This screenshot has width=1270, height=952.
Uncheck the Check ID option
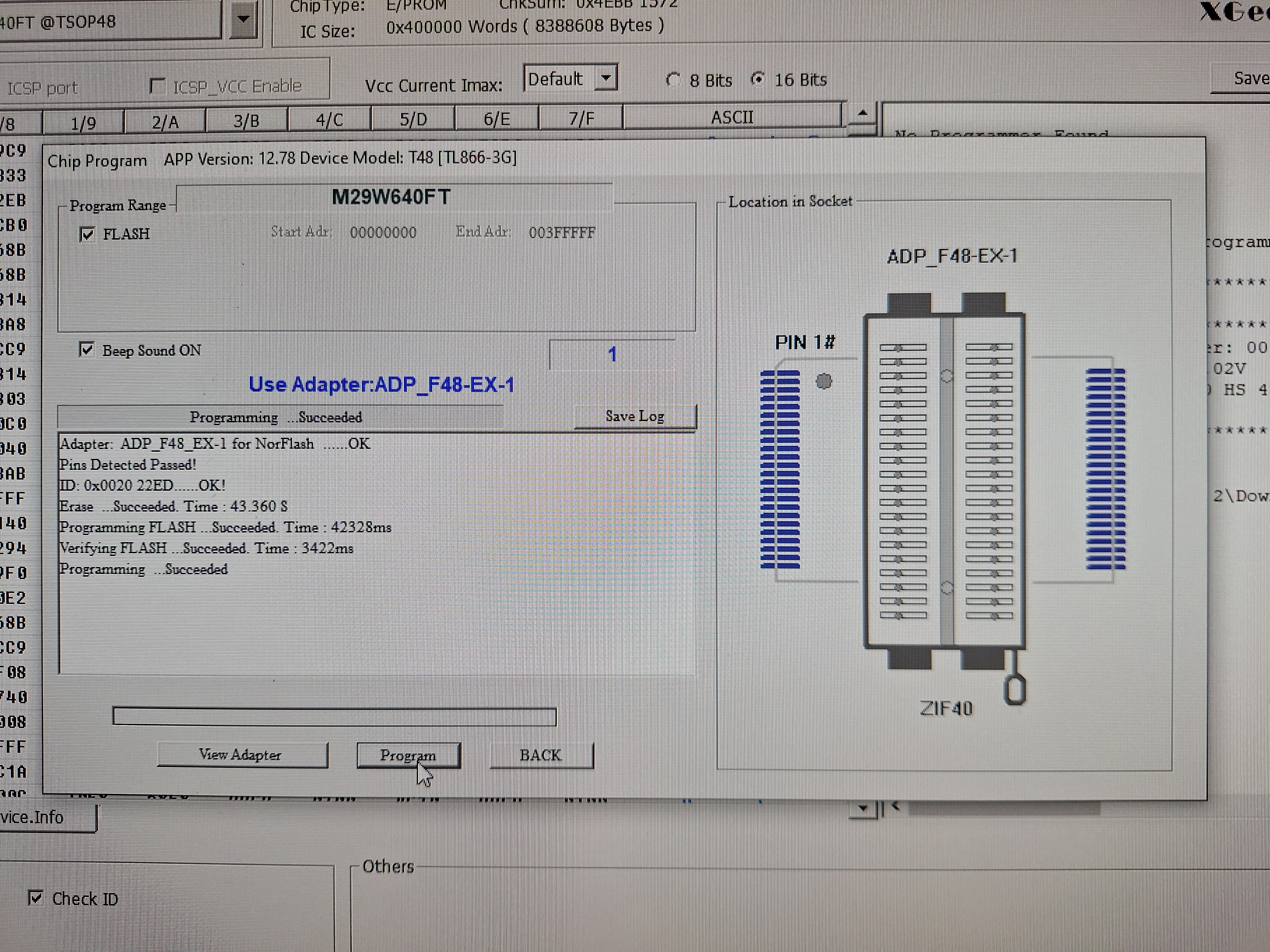(x=35, y=898)
